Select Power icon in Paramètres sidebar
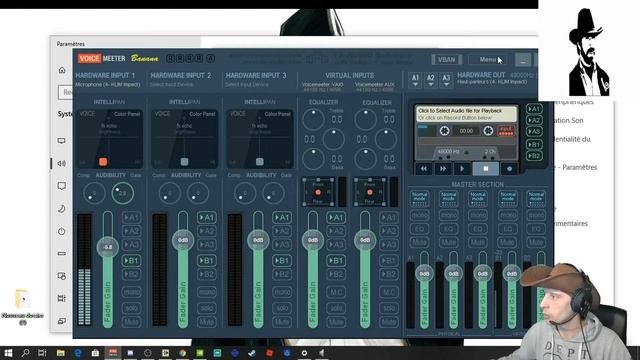This screenshot has width=640, height=360. coord(62,231)
